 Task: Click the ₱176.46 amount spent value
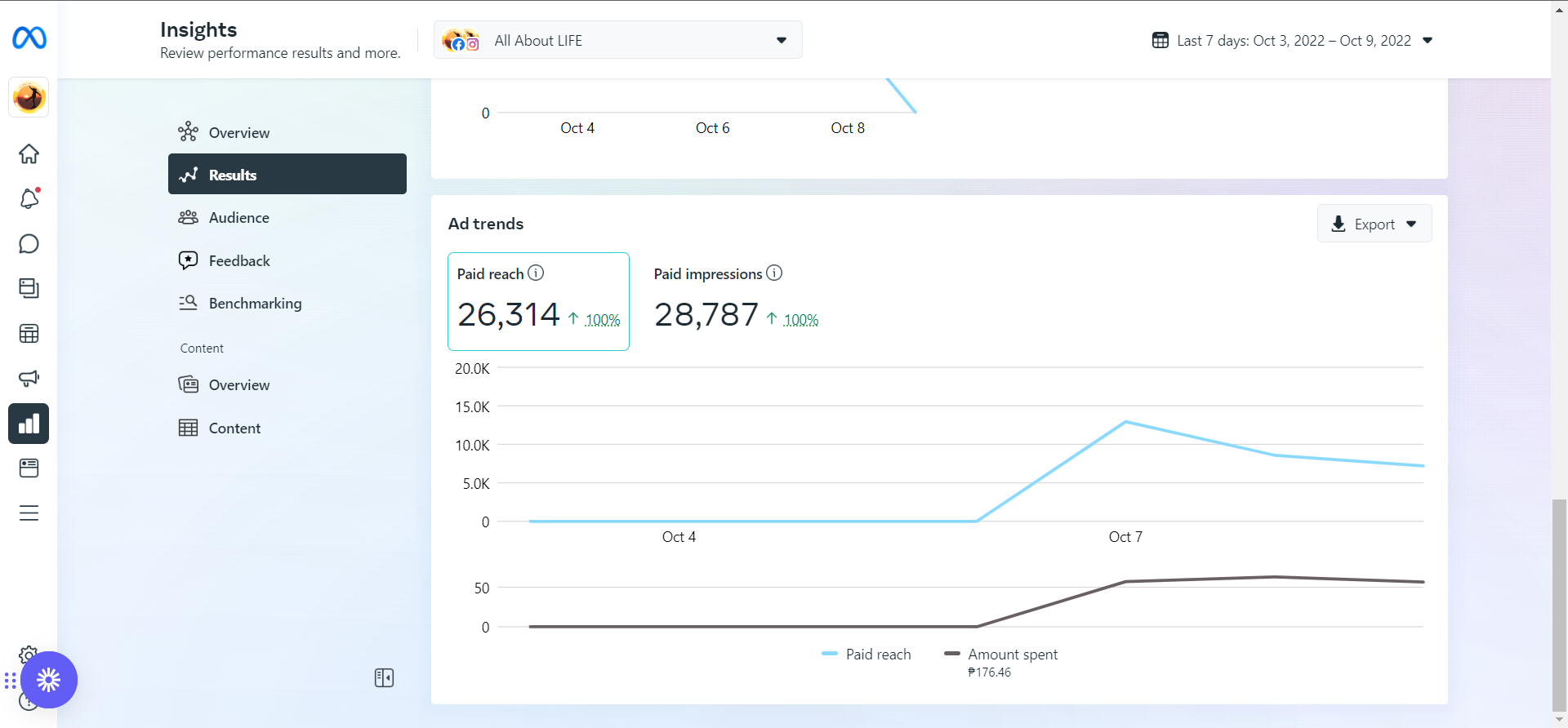pyautogui.click(x=989, y=673)
